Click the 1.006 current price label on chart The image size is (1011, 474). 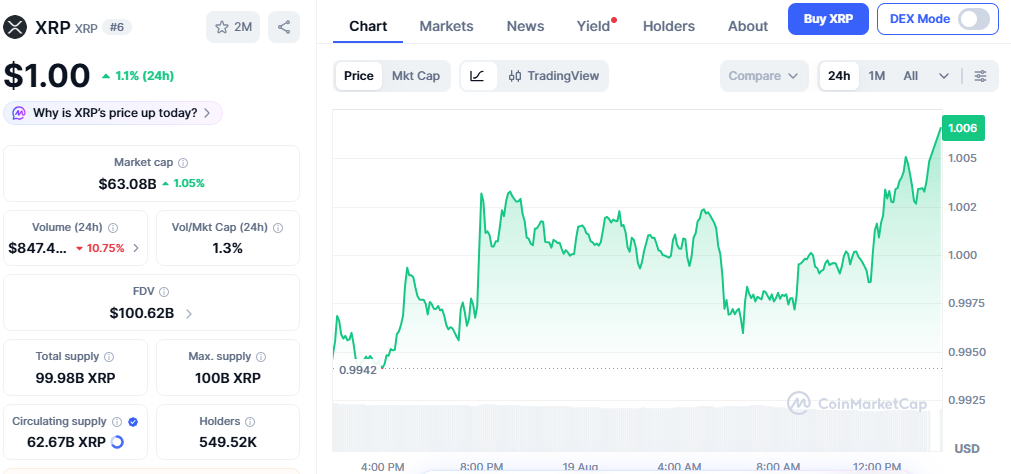963,128
